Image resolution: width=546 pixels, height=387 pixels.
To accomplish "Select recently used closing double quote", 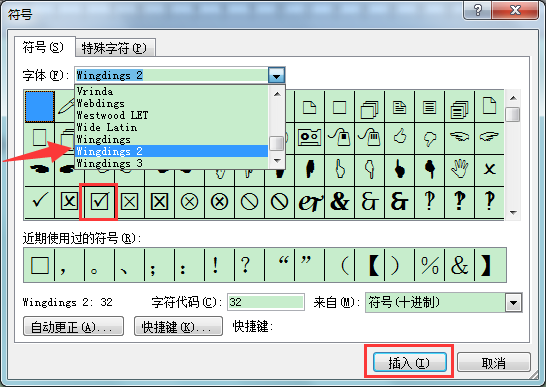I will pyautogui.click(x=310, y=265).
